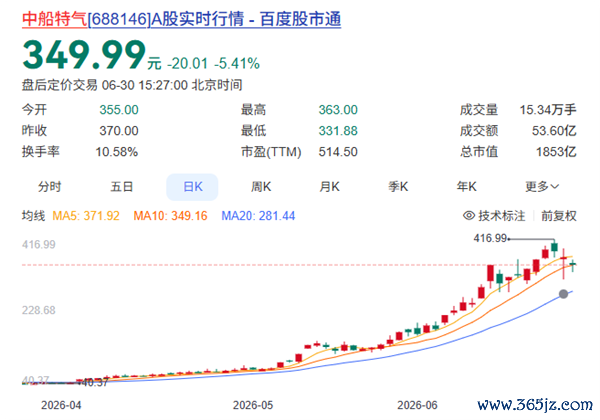
Task: Click the 总市值 value 1853亿
Action: (x=556, y=152)
